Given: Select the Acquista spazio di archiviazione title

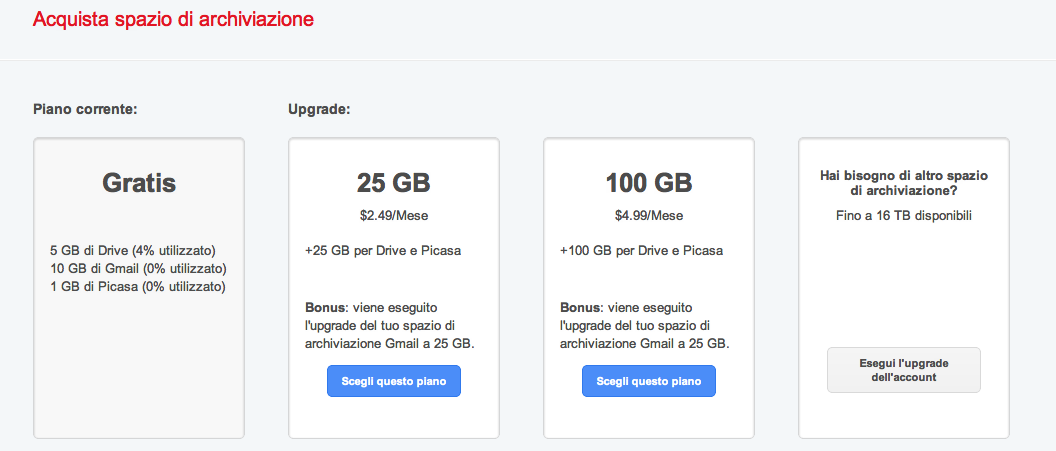Looking at the screenshot, I should (173, 19).
